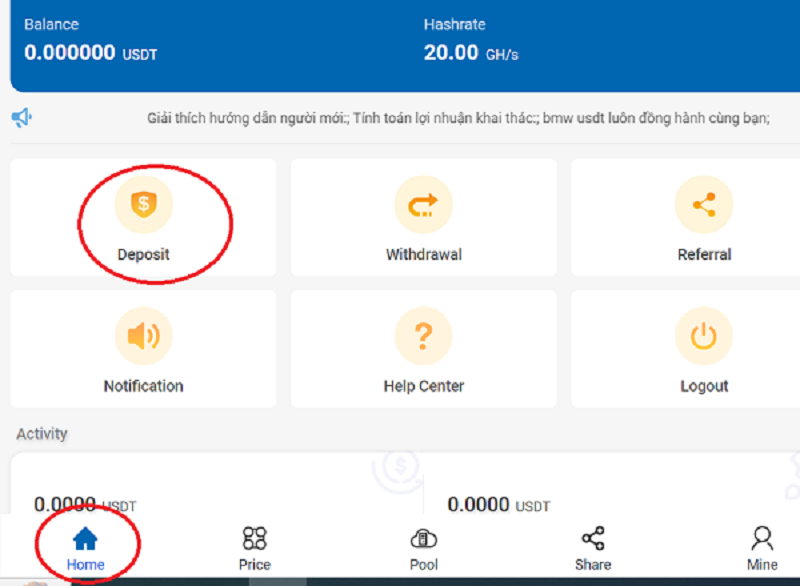Click the Withdrawal text label

(424, 255)
